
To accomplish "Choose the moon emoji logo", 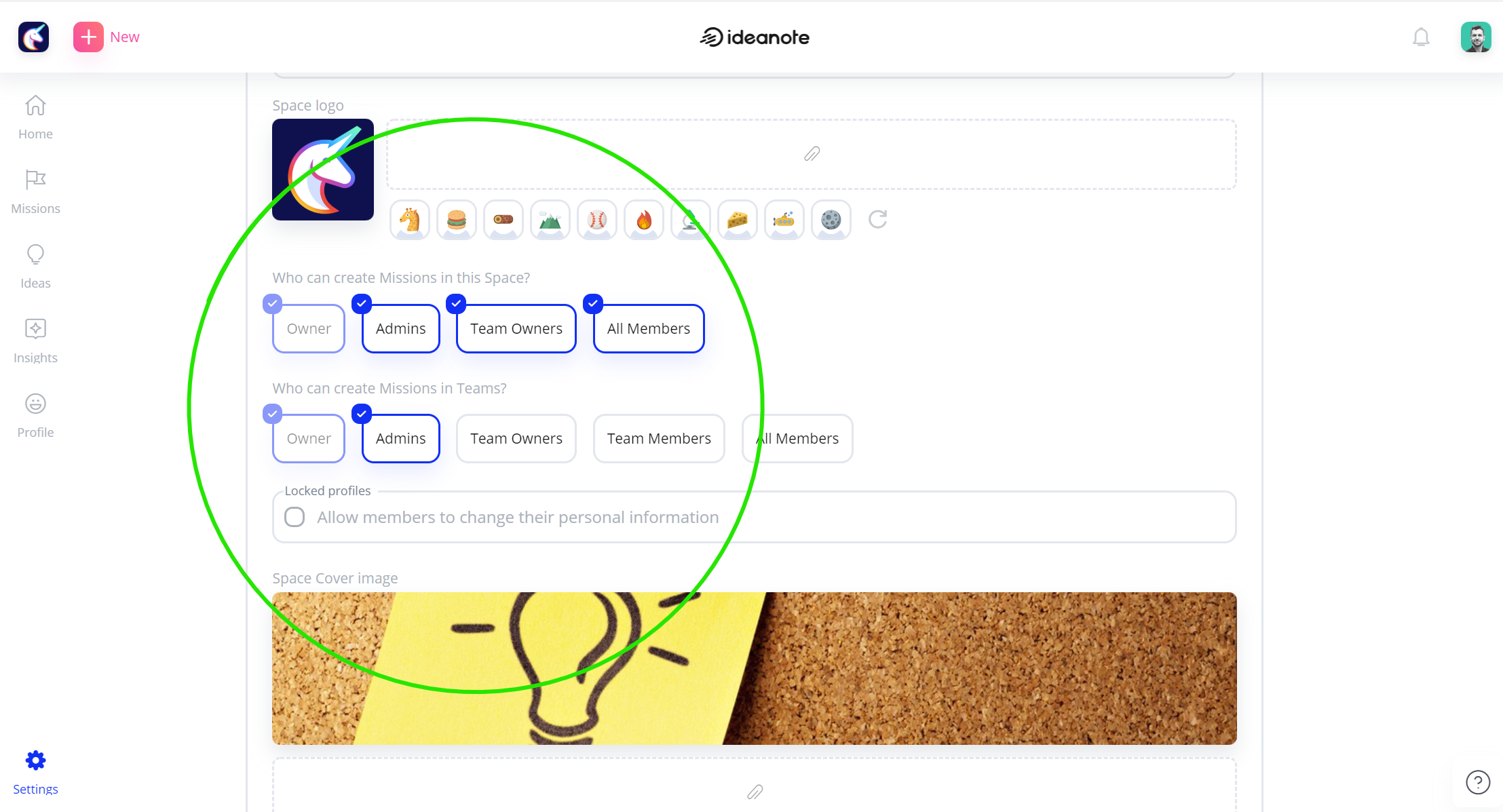I will (x=831, y=220).
